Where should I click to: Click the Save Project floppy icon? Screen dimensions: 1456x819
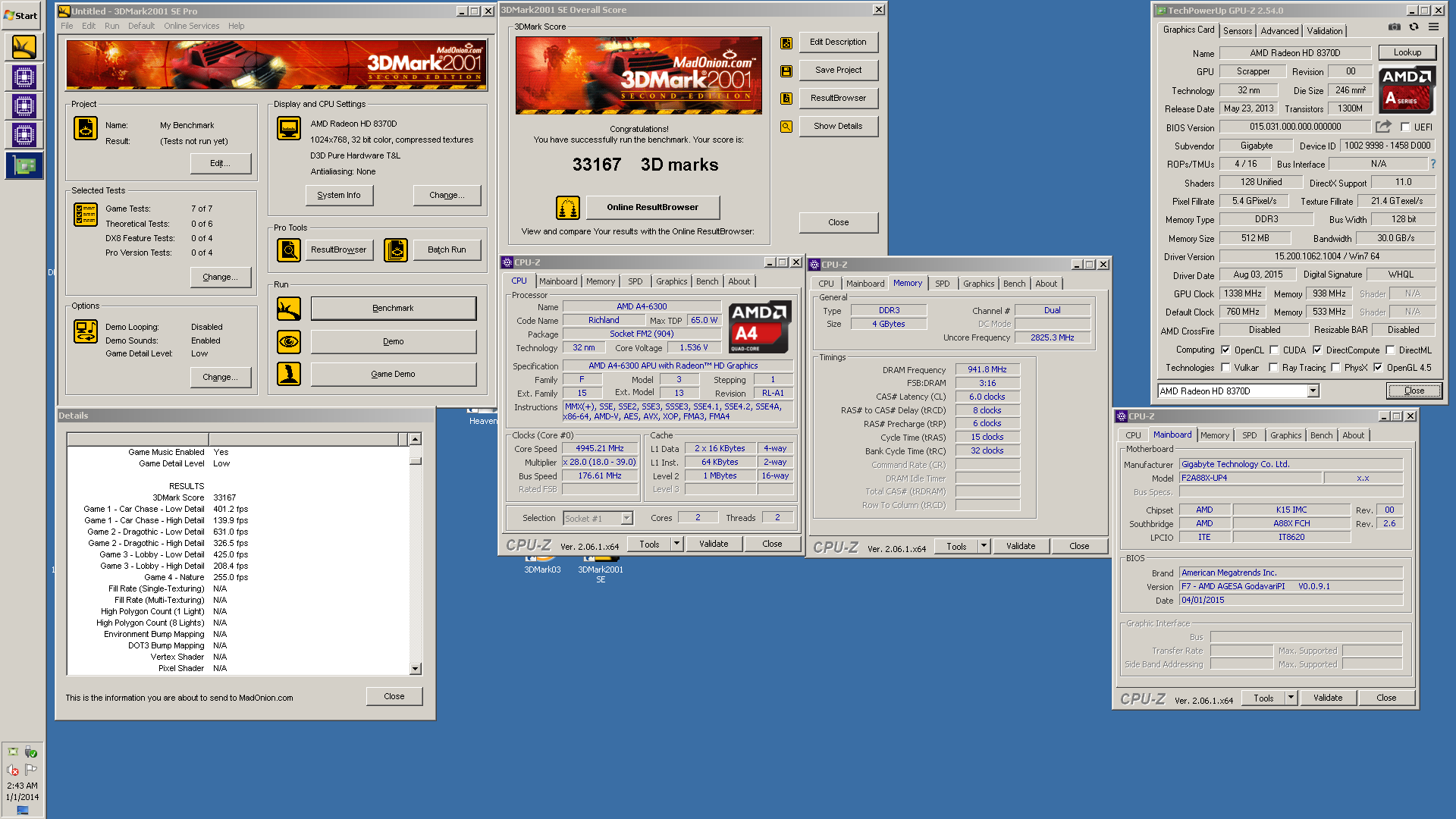tap(786, 71)
